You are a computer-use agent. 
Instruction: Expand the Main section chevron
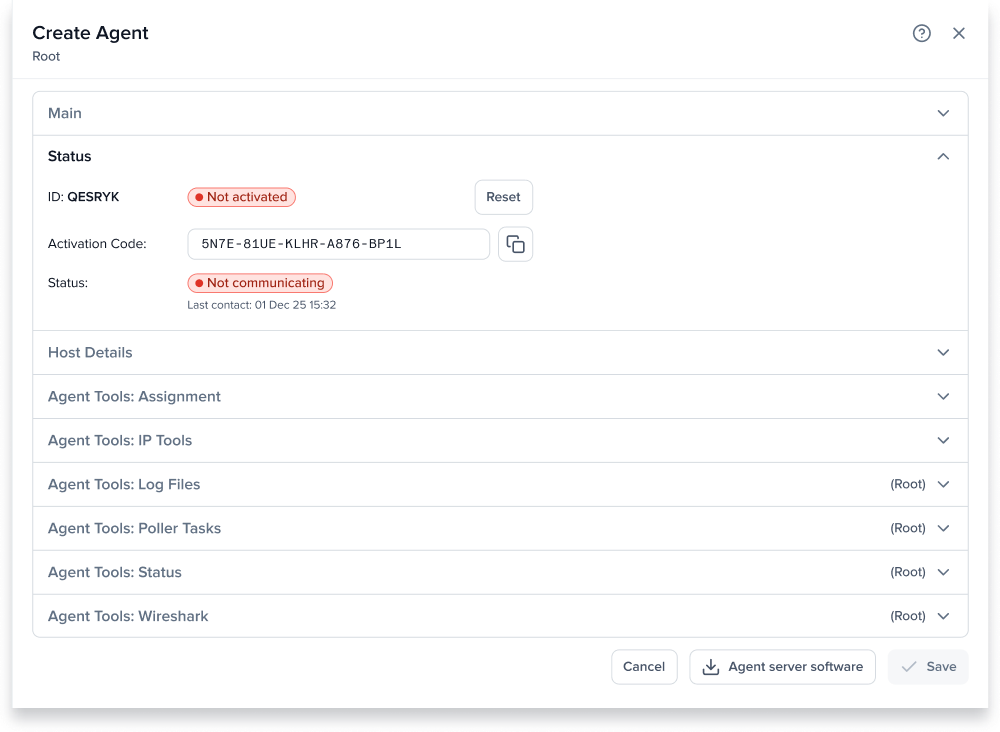(943, 113)
